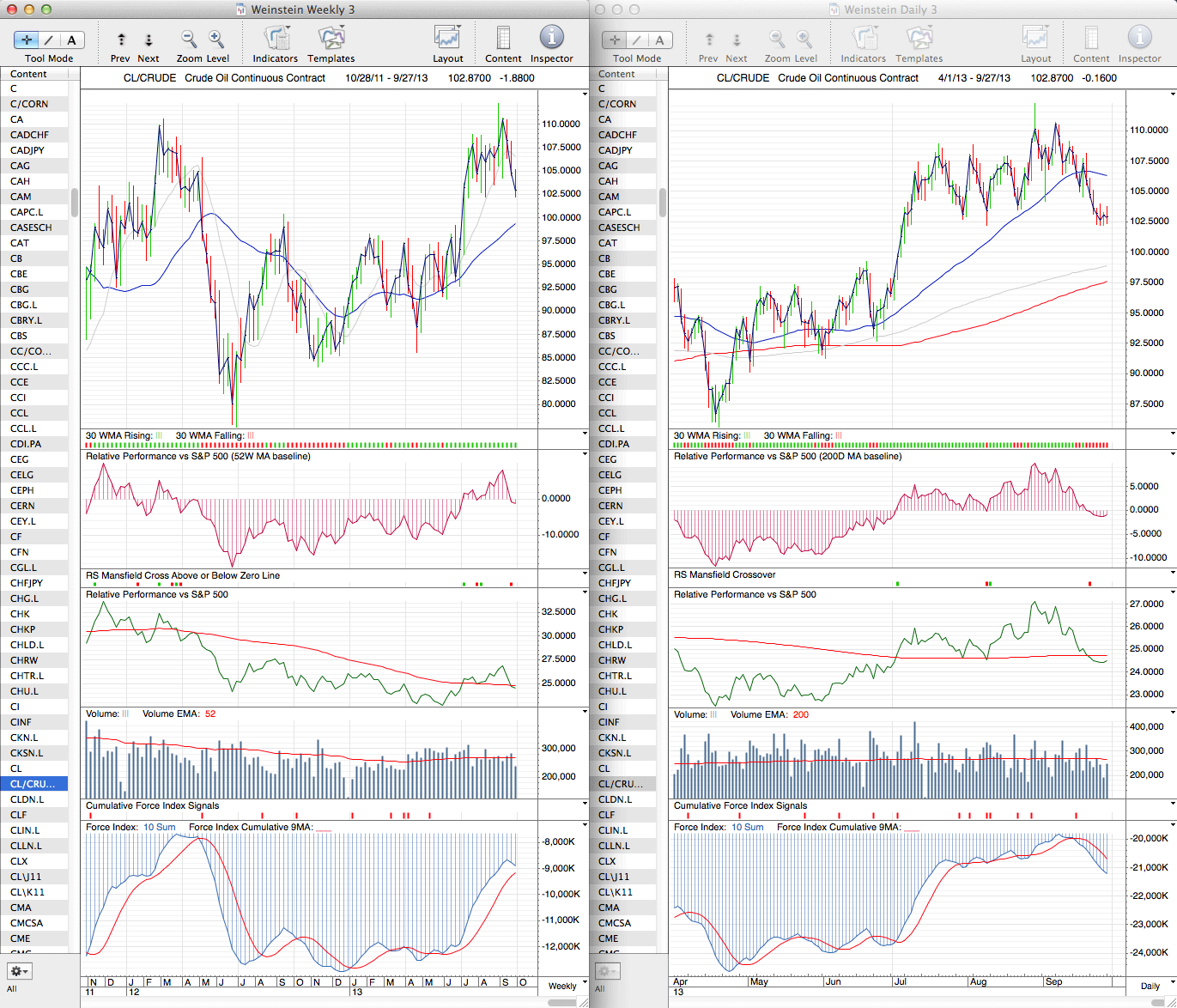Click the Content column header in Weekly list
Image resolution: width=1177 pixels, height=1008 pixels.
coord(29,74)
